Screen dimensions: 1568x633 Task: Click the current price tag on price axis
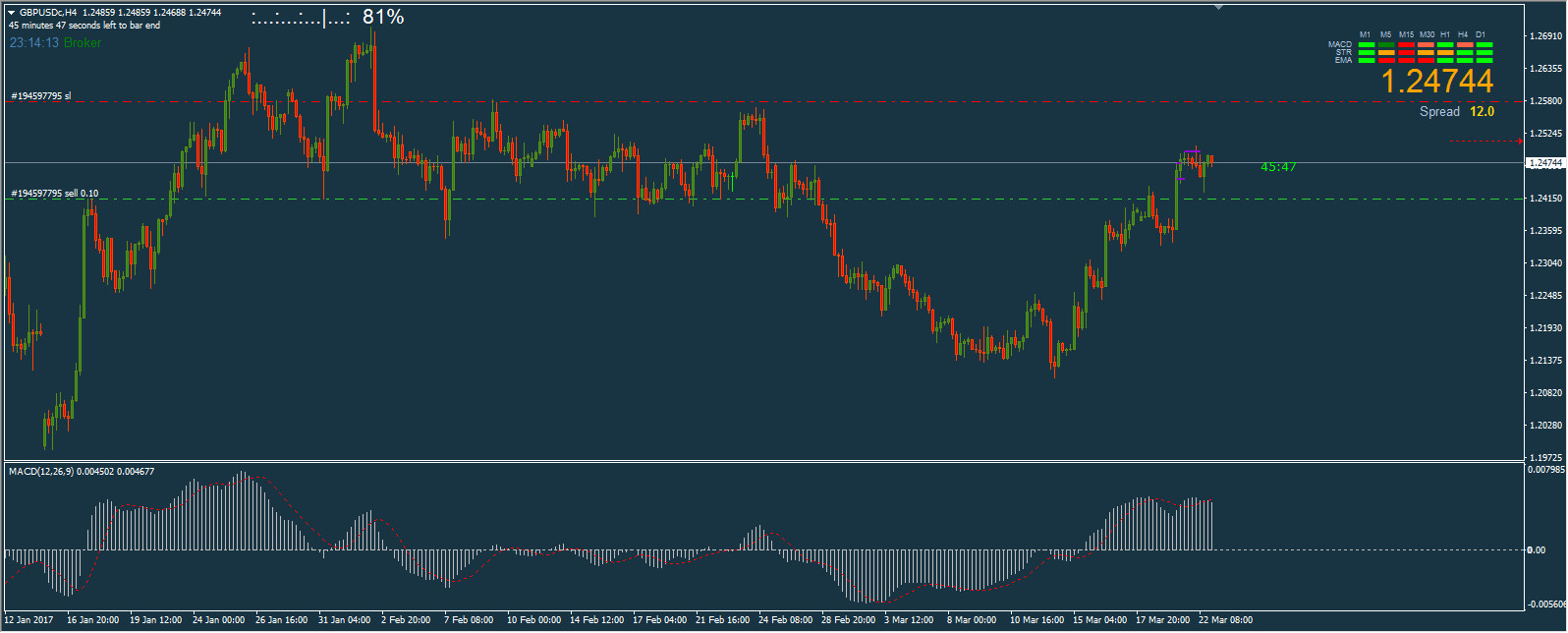(x=1544, y=163)
